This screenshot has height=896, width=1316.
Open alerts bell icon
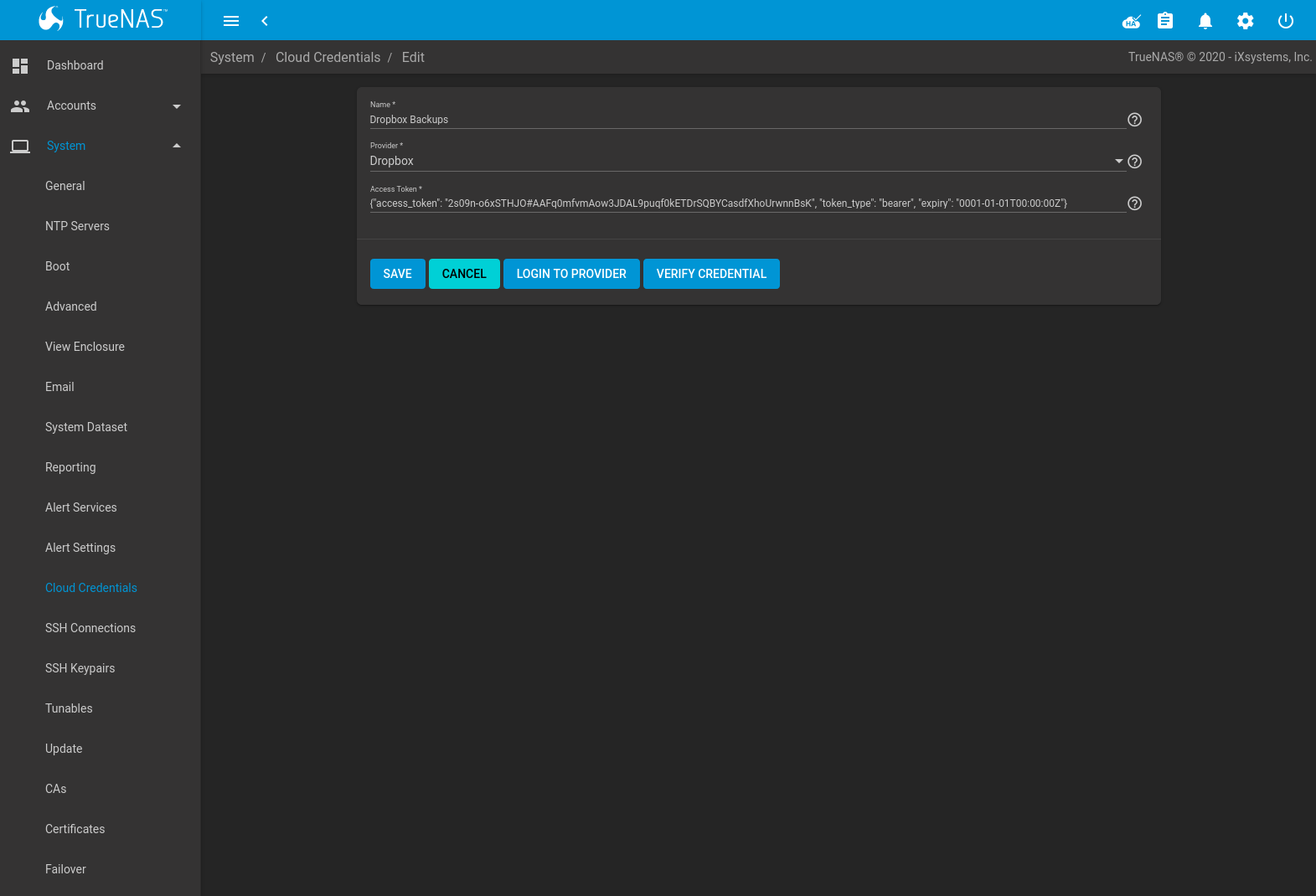[1205, 21]
